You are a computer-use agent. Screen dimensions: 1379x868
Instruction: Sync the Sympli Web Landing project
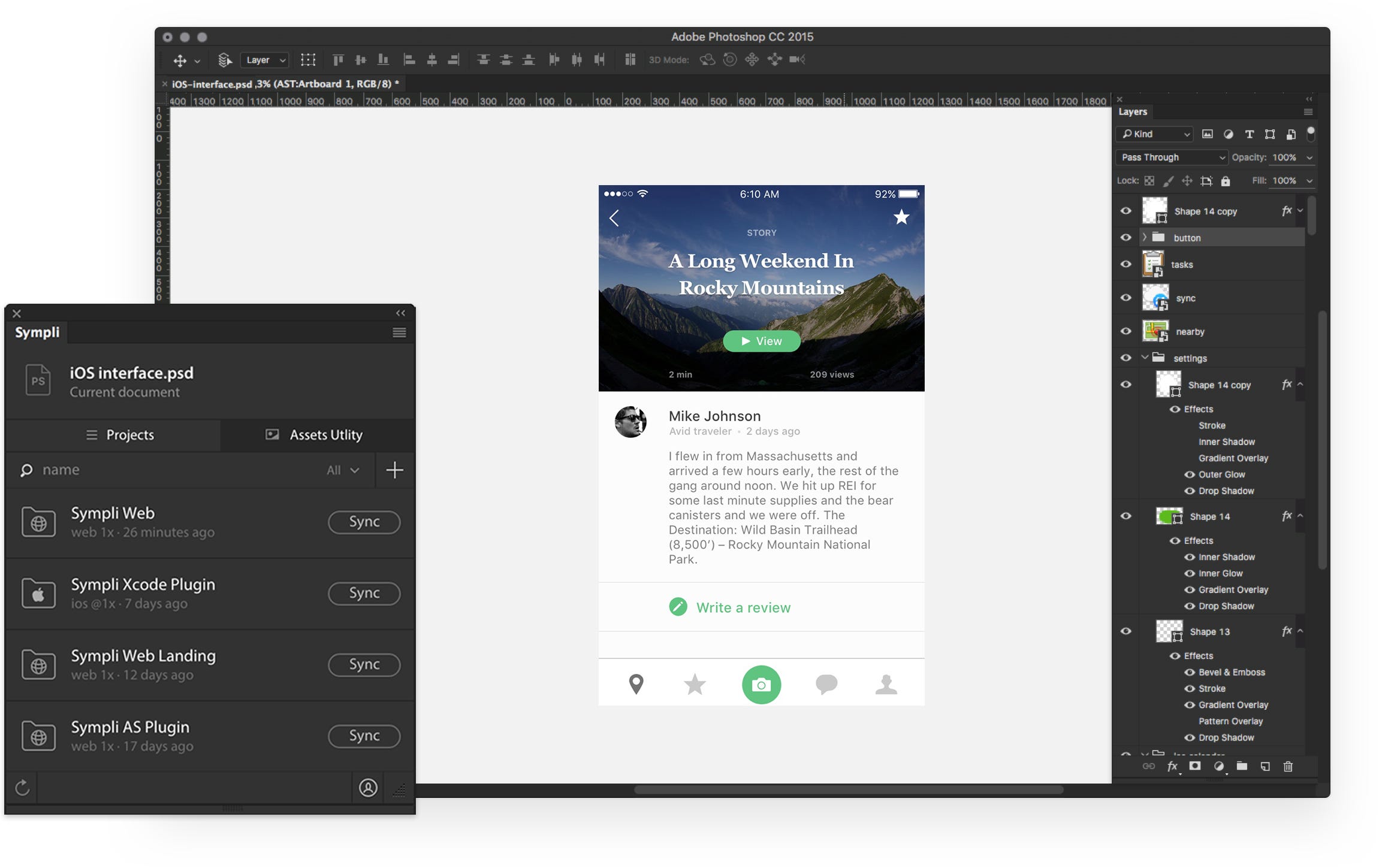click(x=364, y=664)
